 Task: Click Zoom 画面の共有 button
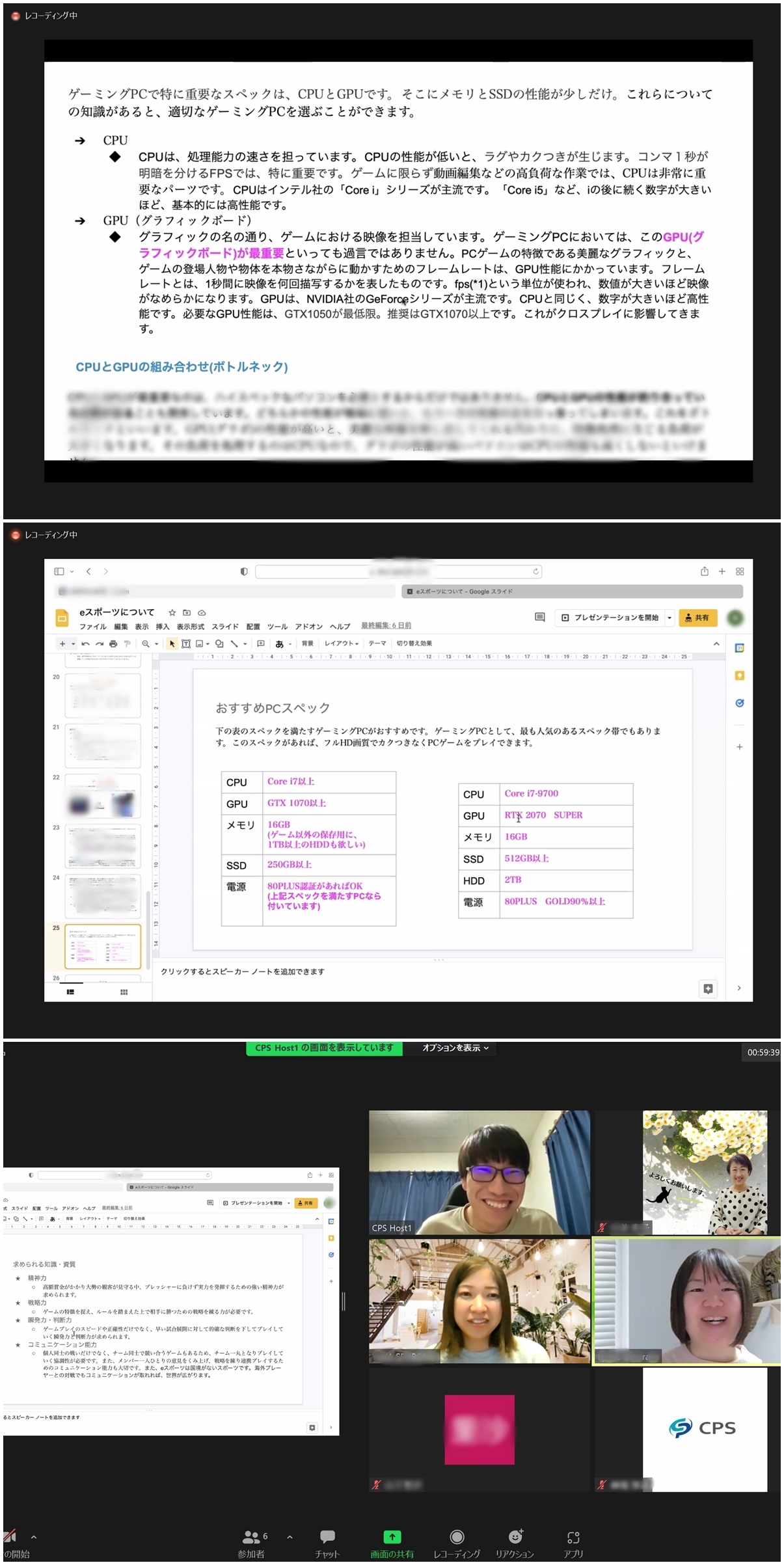(x=392, y=1544)
